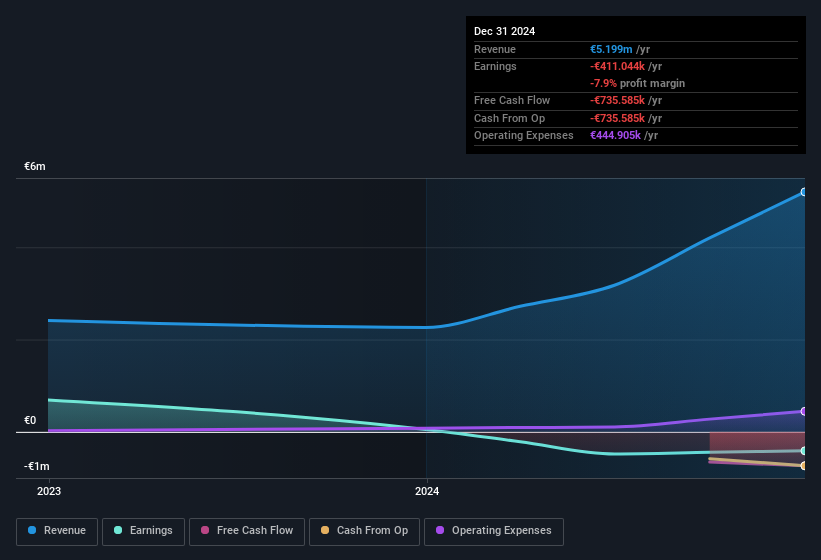Click the 2024 x-axis label

pyautogui.click(x=427, y=491)
